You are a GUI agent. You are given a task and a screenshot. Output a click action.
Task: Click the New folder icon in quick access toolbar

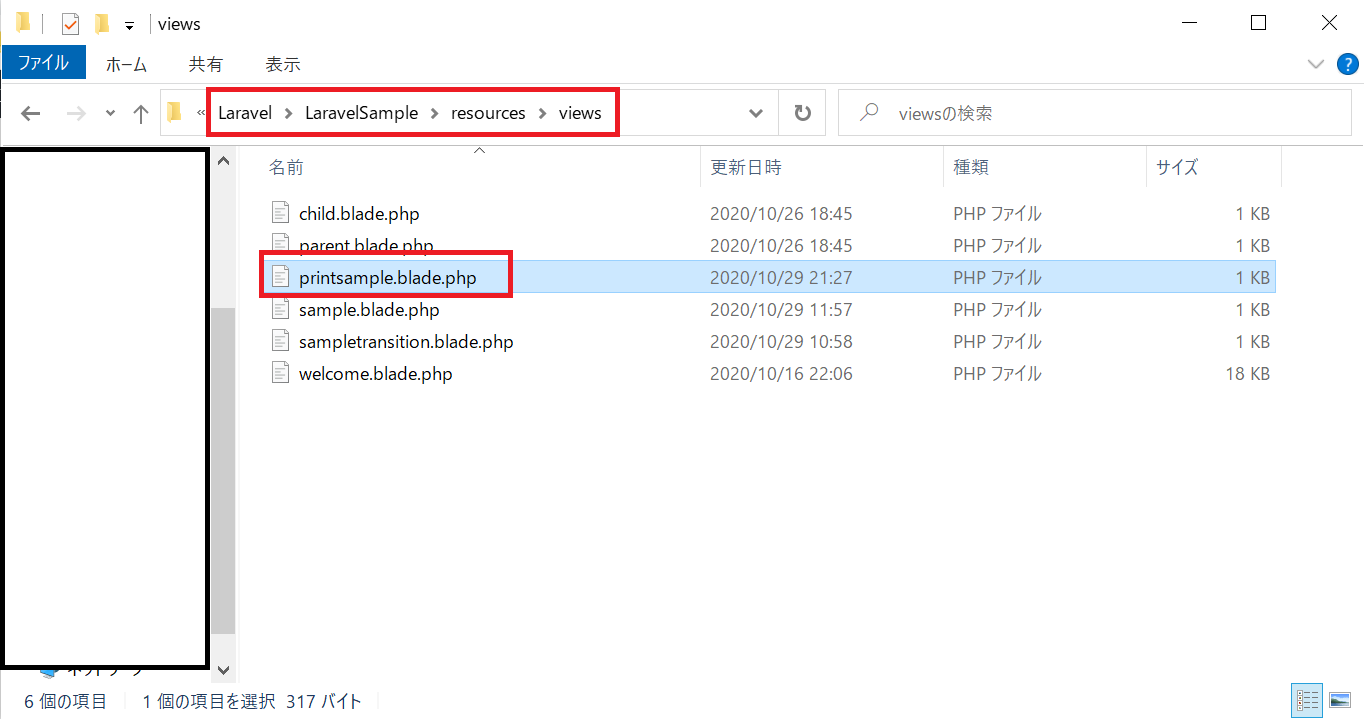[x=101, y=23]
